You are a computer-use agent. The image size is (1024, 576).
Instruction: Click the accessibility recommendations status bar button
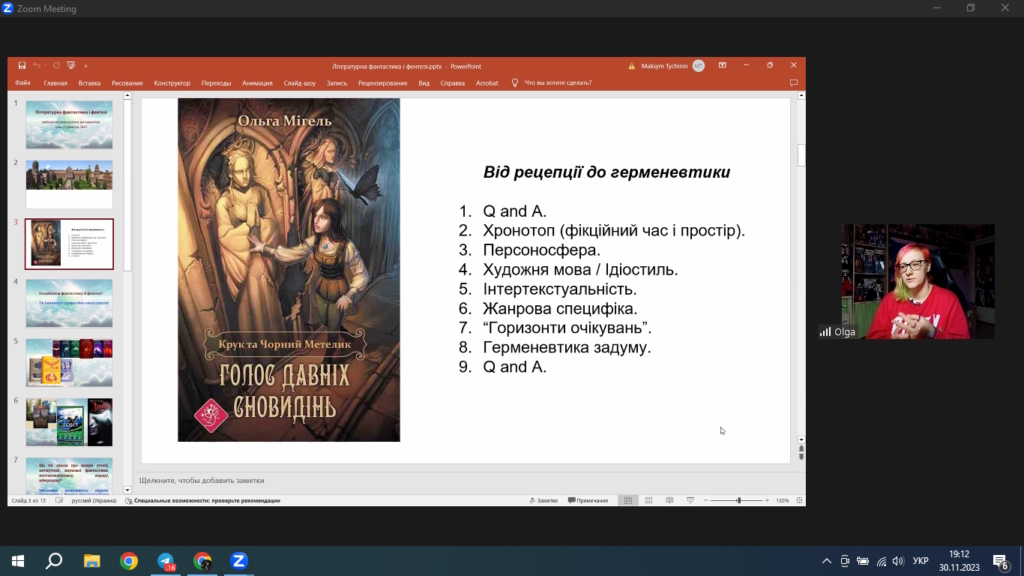pyautogui.click(x=202, y=500)
